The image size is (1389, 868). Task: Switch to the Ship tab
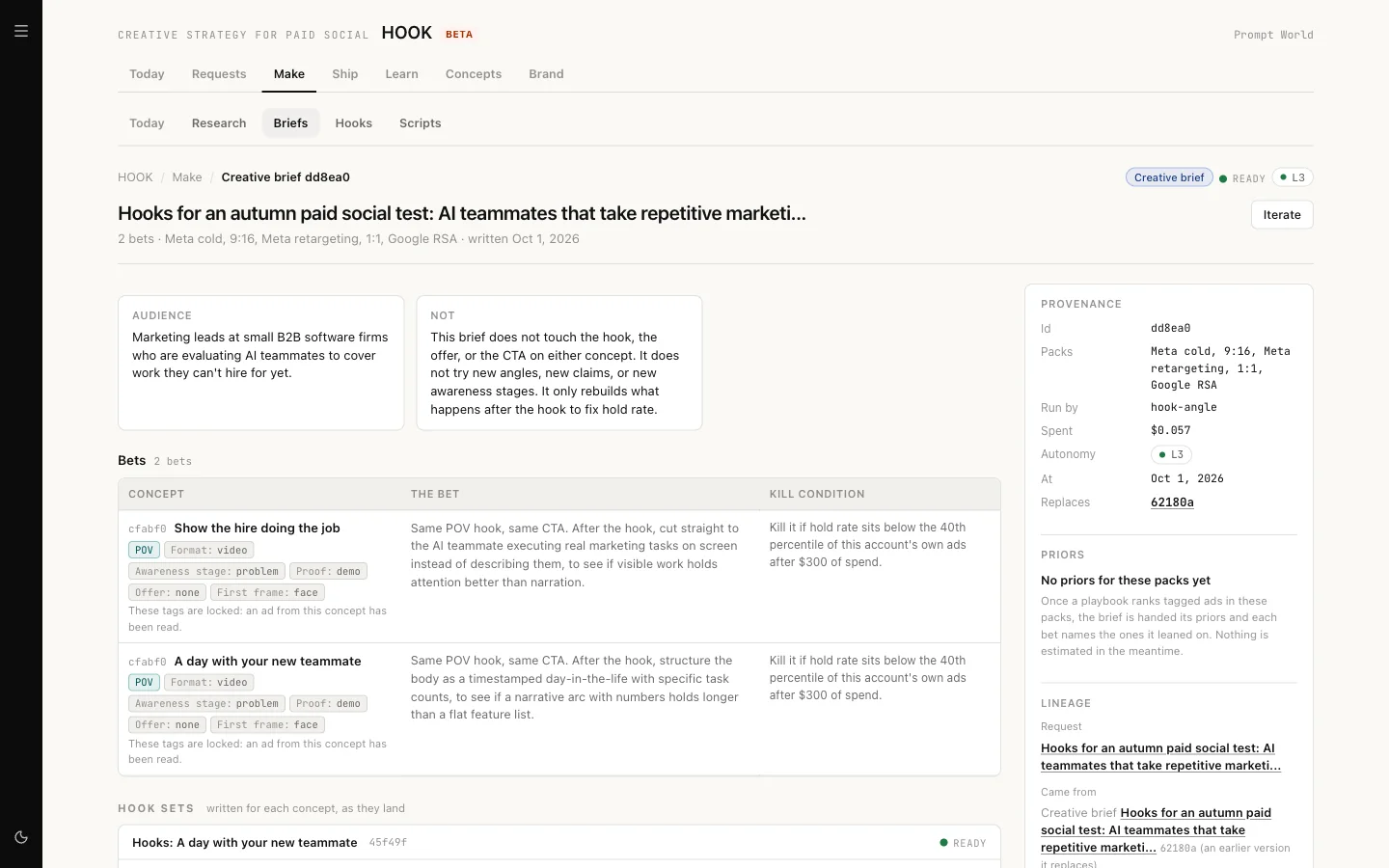coord(344,74)
